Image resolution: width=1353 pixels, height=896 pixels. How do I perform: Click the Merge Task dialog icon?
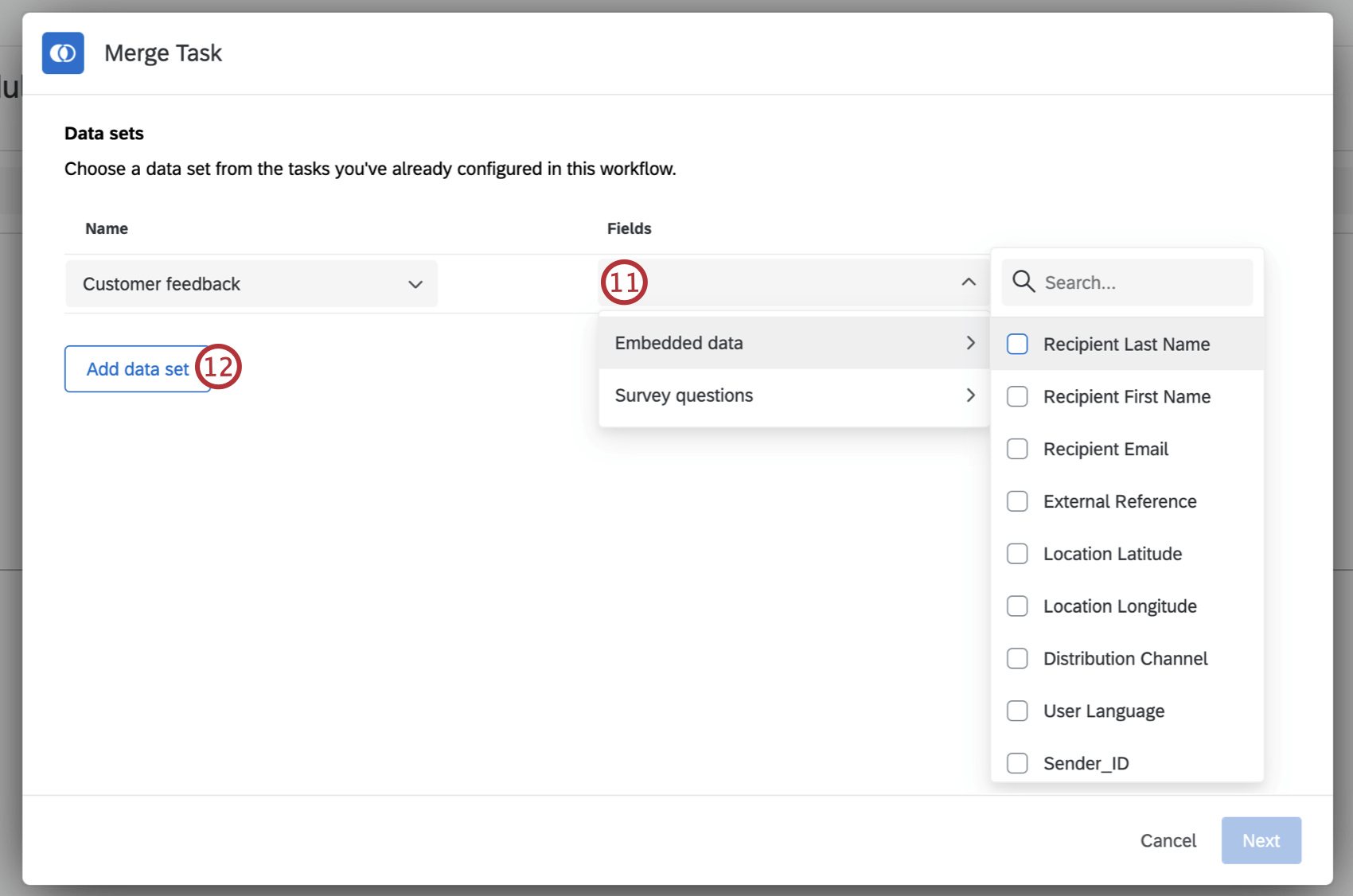(63, 53)
